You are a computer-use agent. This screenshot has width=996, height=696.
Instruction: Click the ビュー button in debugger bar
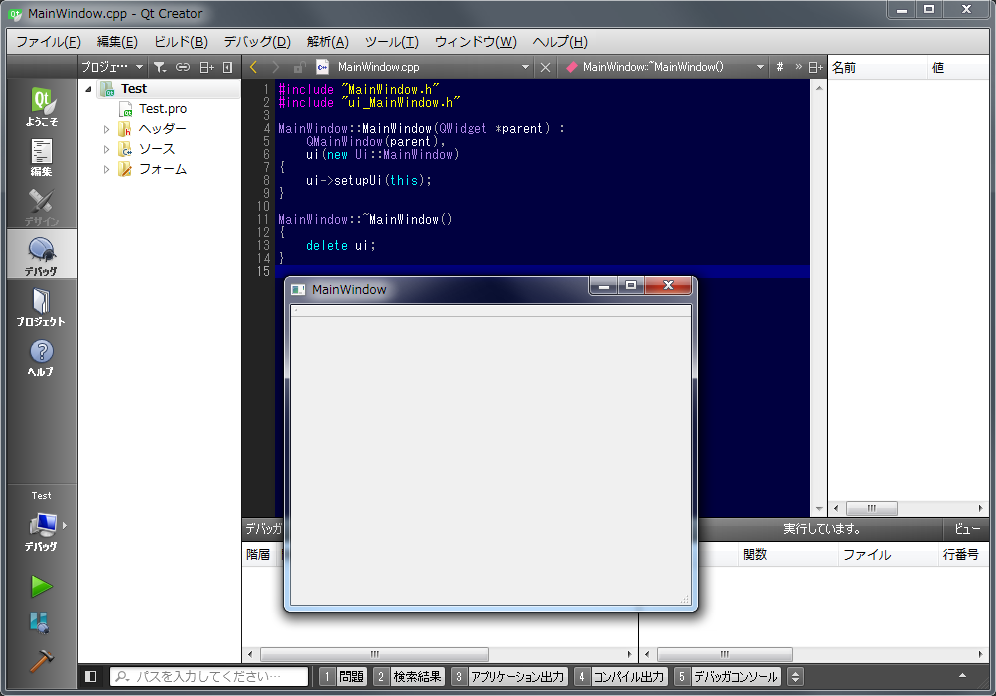pos(967,528)
